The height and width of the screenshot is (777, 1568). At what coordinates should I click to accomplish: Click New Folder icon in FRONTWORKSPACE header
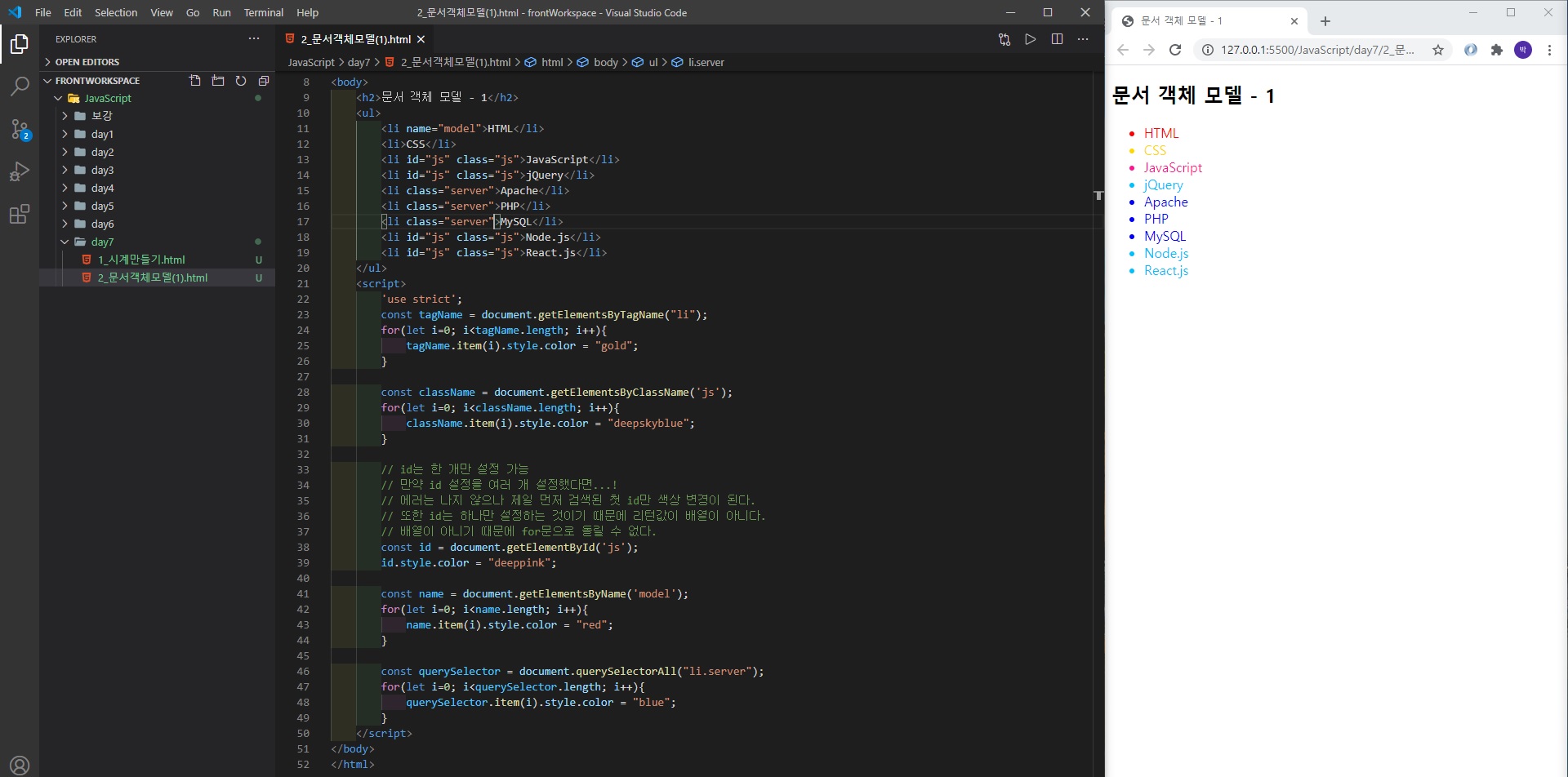[x=217, y=81]
